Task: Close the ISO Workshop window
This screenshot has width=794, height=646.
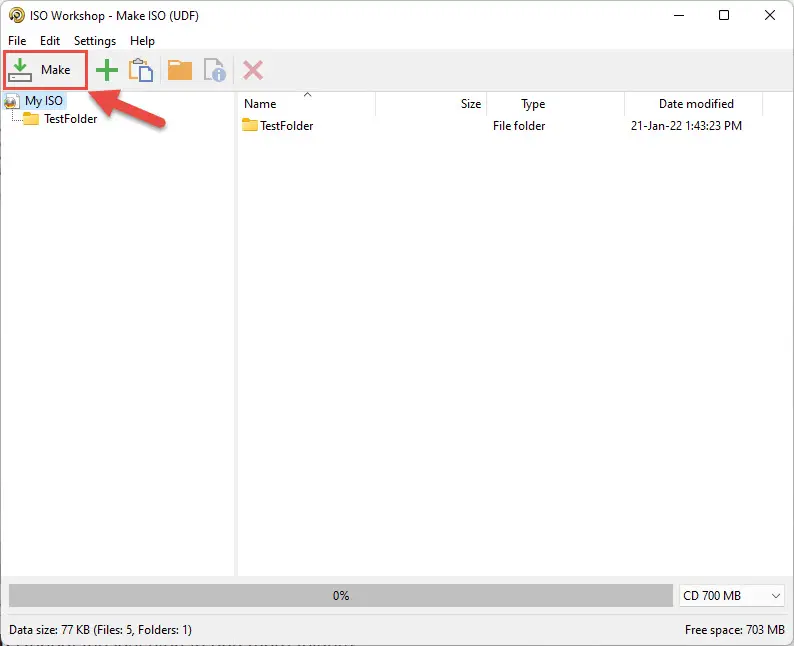Action: (x=770, y=15)
